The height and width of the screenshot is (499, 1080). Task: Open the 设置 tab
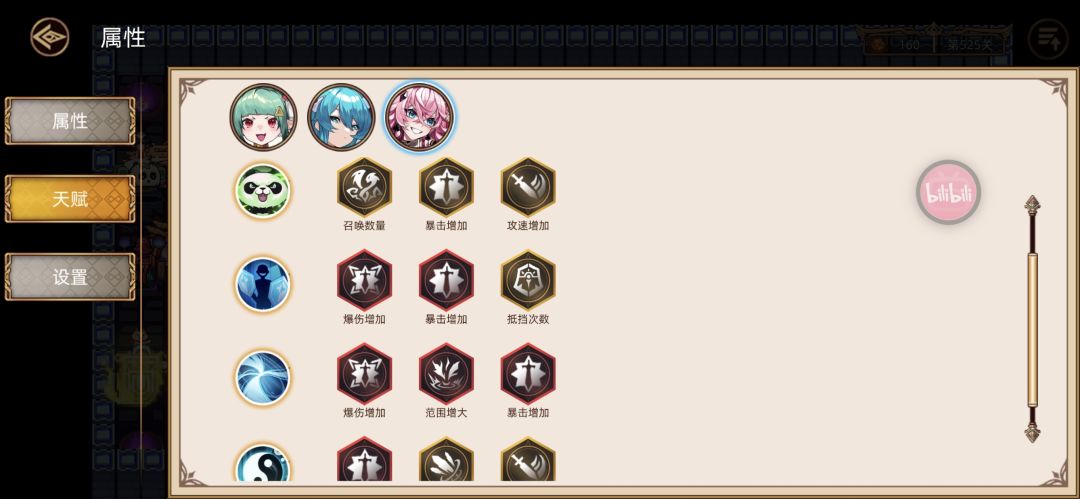pos(70,277)
